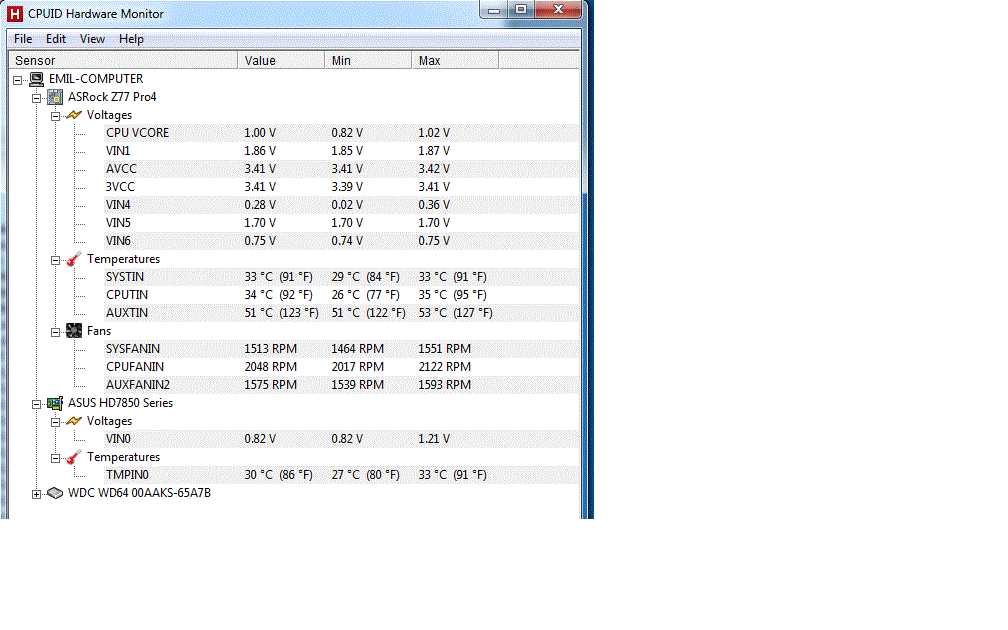
Task: Click the Fans section label
Action: click(99, 331)
